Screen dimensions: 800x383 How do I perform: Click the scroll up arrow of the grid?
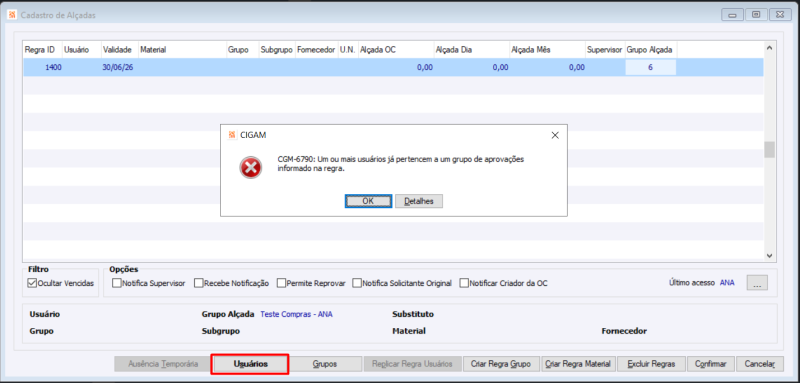[770, 47]
